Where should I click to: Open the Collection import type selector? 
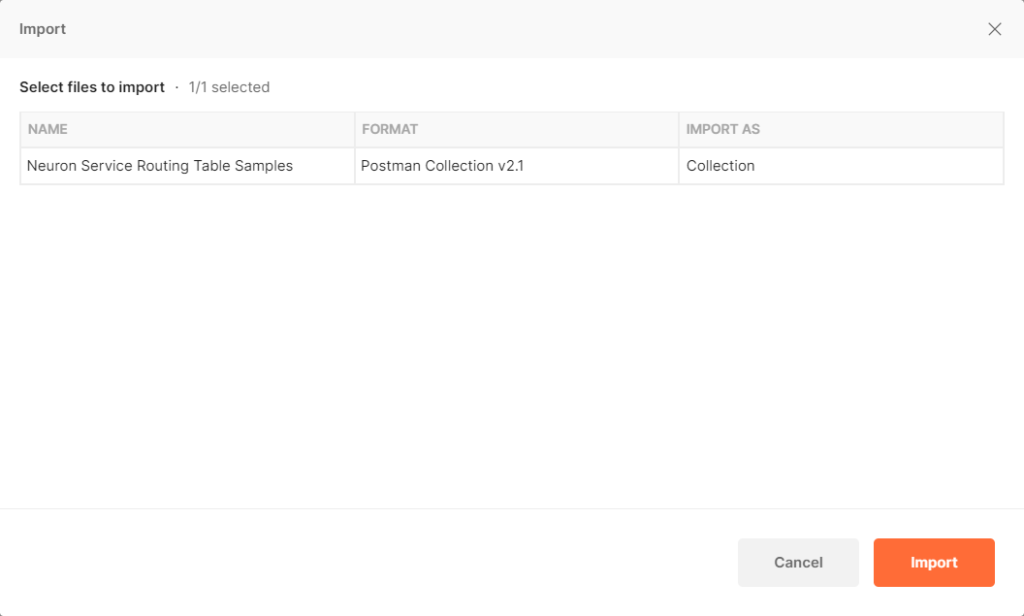pyautogui.click(x=720, y=165)
